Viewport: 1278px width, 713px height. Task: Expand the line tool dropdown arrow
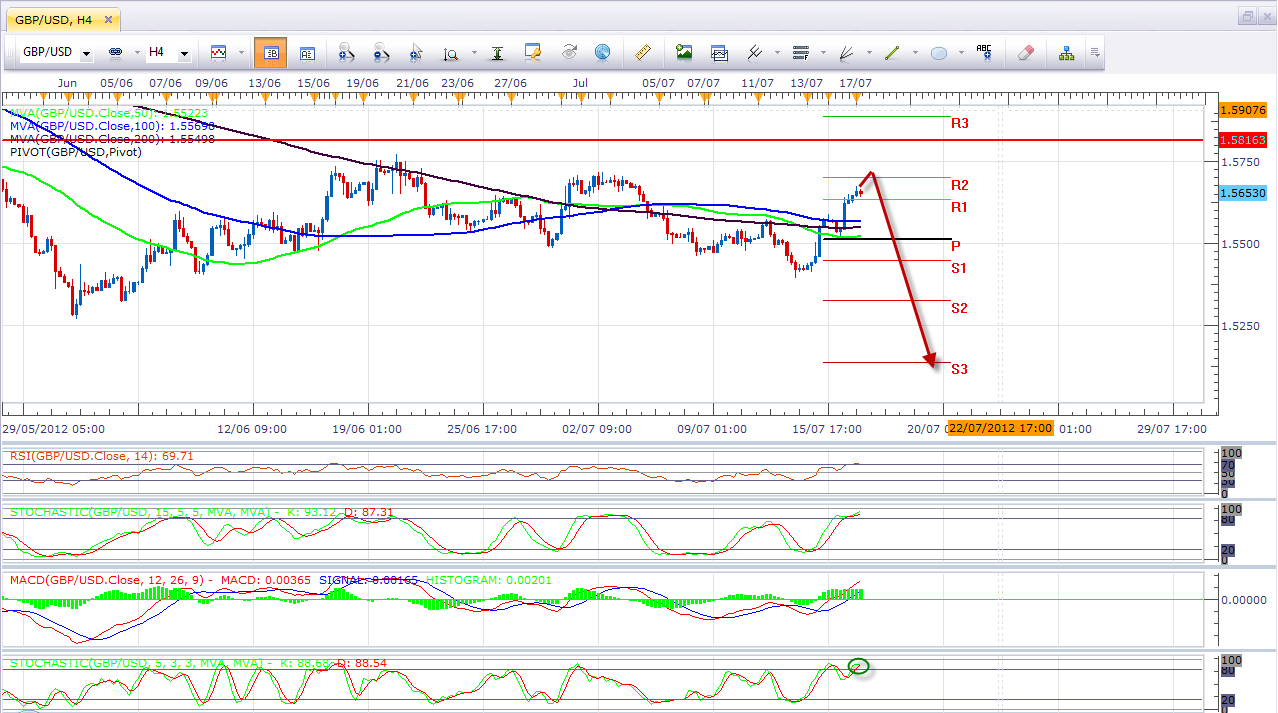point(914,53)
